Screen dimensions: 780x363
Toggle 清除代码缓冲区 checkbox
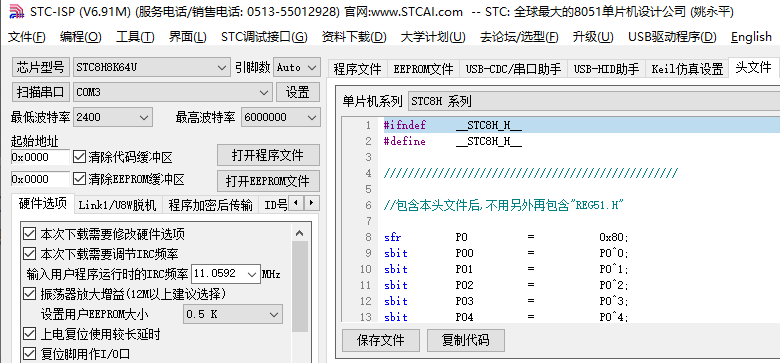[x=79, y=158]
